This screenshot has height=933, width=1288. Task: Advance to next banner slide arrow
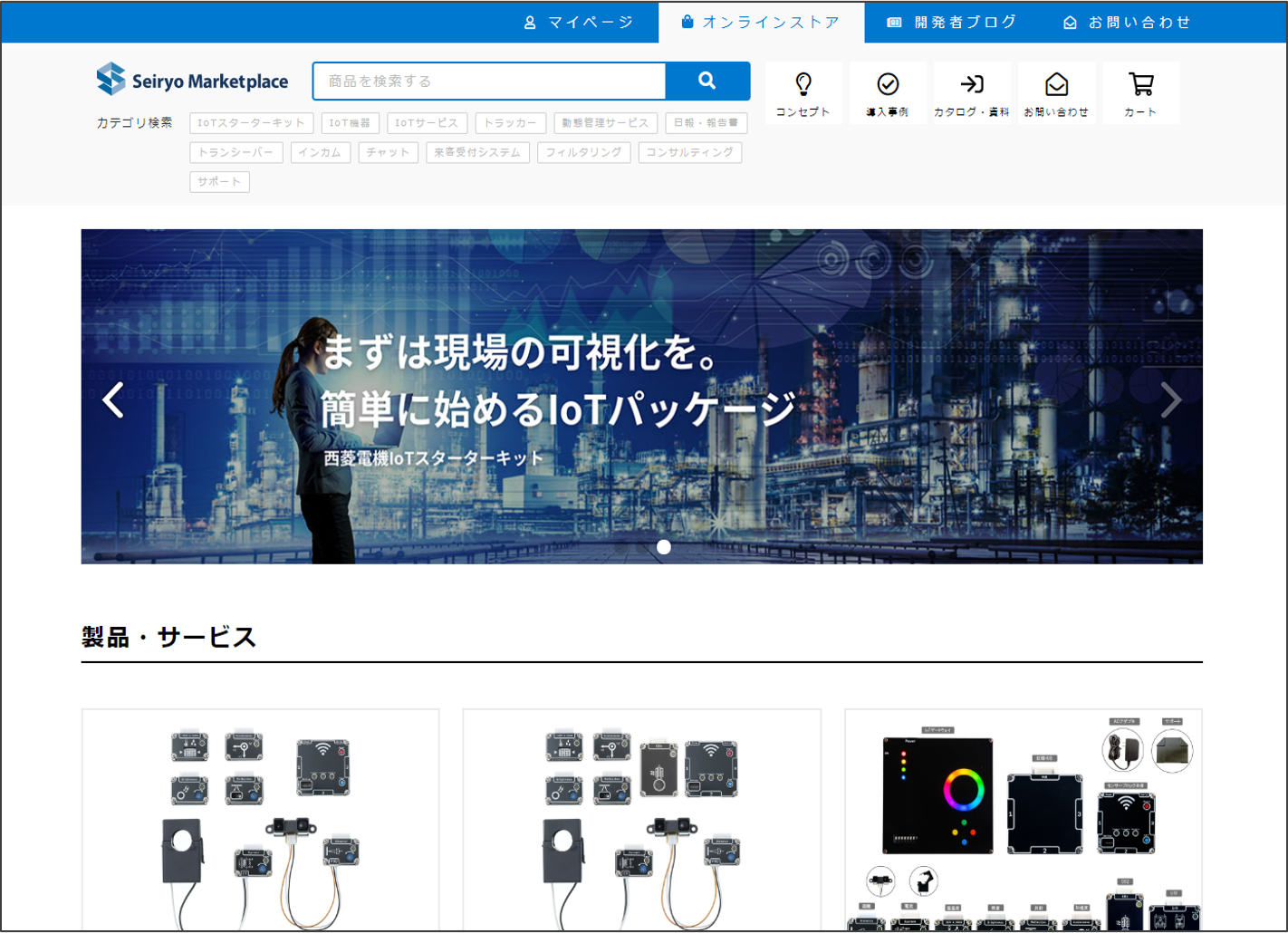point(1170,399)
